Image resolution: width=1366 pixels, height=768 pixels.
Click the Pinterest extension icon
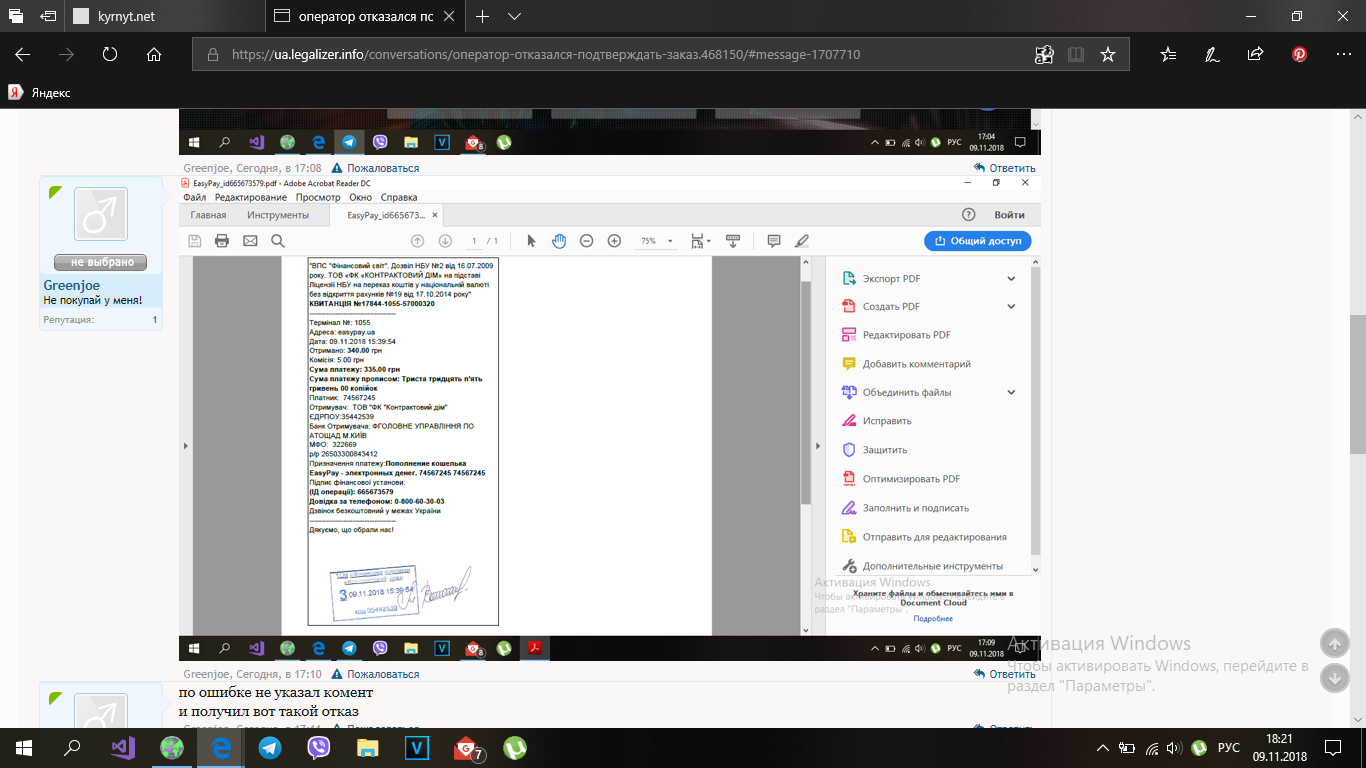pos(1300,55)
